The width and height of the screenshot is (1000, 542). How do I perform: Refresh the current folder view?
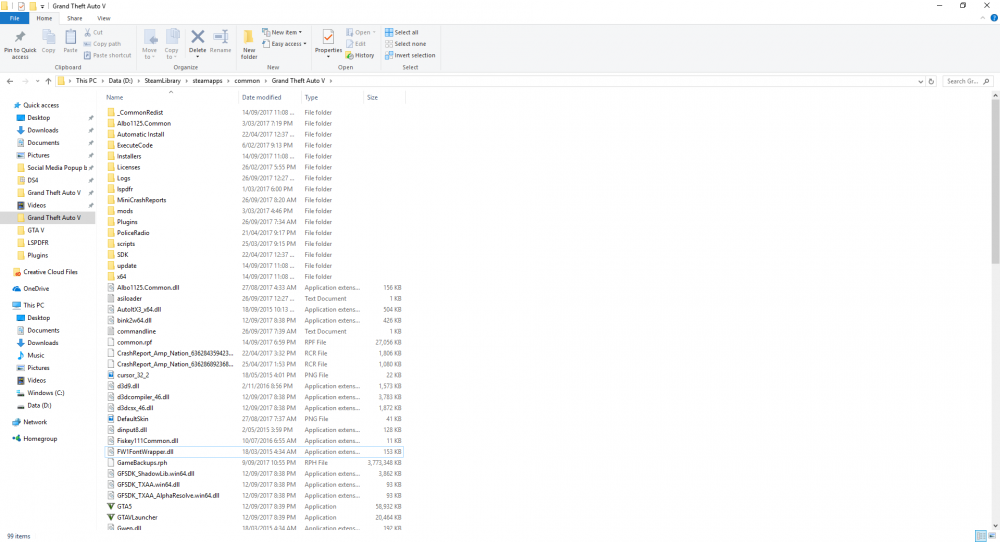931,81
